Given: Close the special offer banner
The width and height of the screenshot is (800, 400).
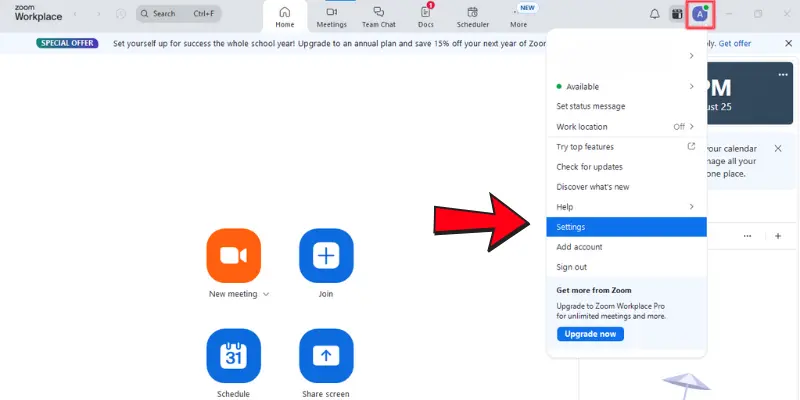Looking at the screenshot, I should point(788,43).
